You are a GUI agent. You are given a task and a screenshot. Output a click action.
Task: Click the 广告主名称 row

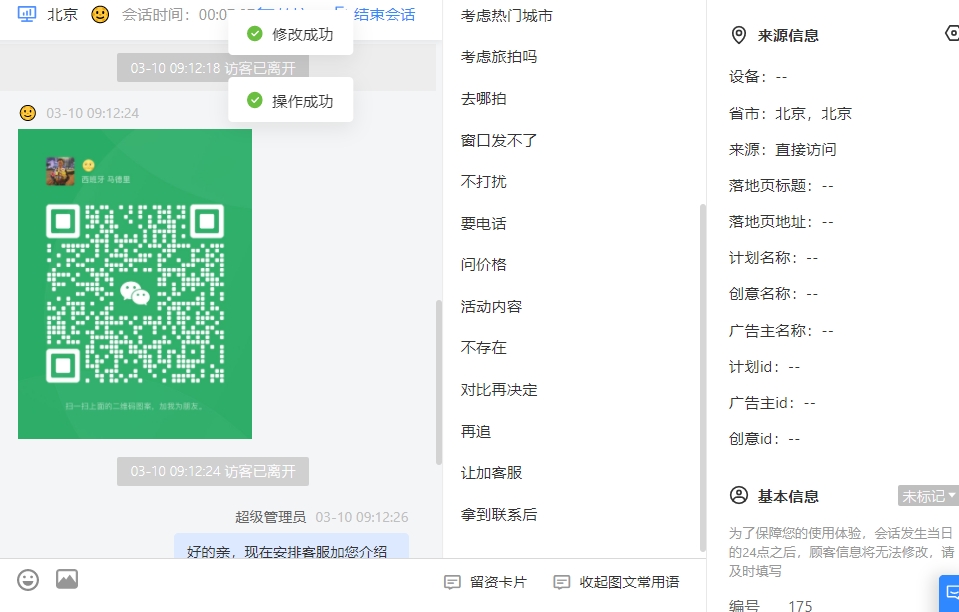click(781, 331)
